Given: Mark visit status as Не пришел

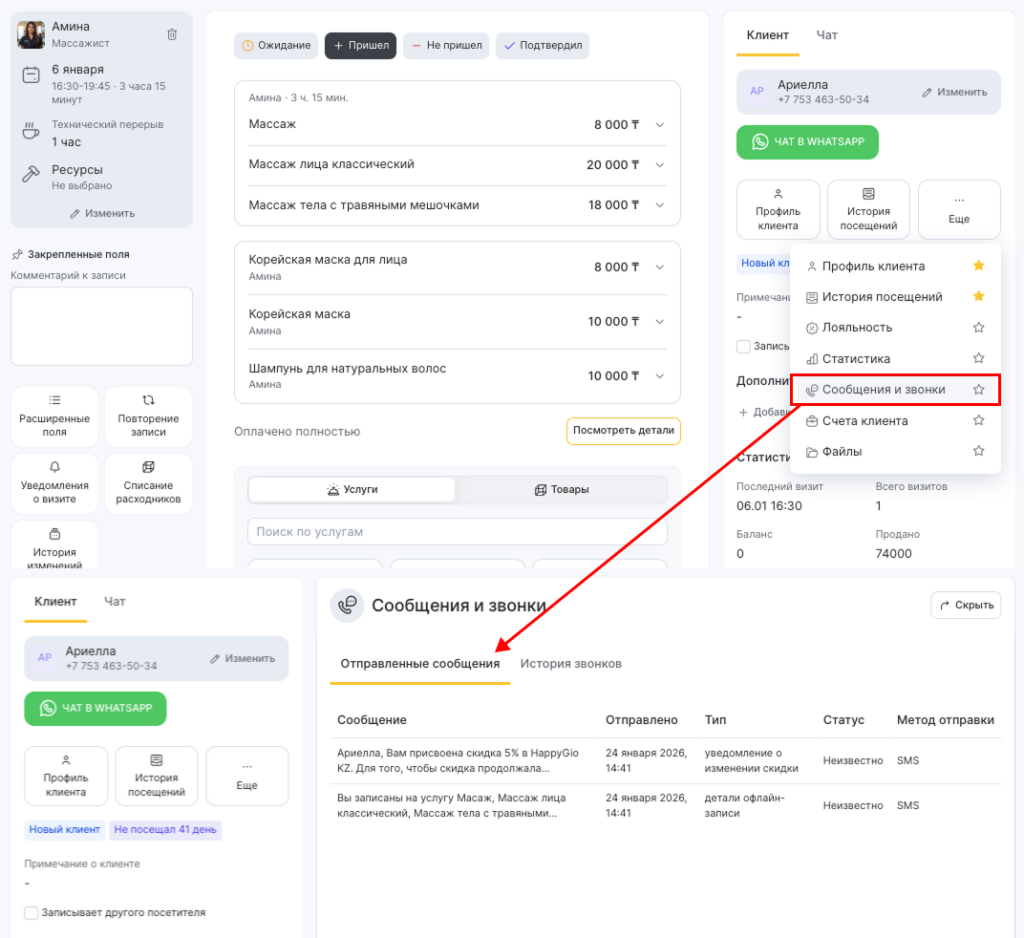Looking at the screenshot, I should point(446,46).
